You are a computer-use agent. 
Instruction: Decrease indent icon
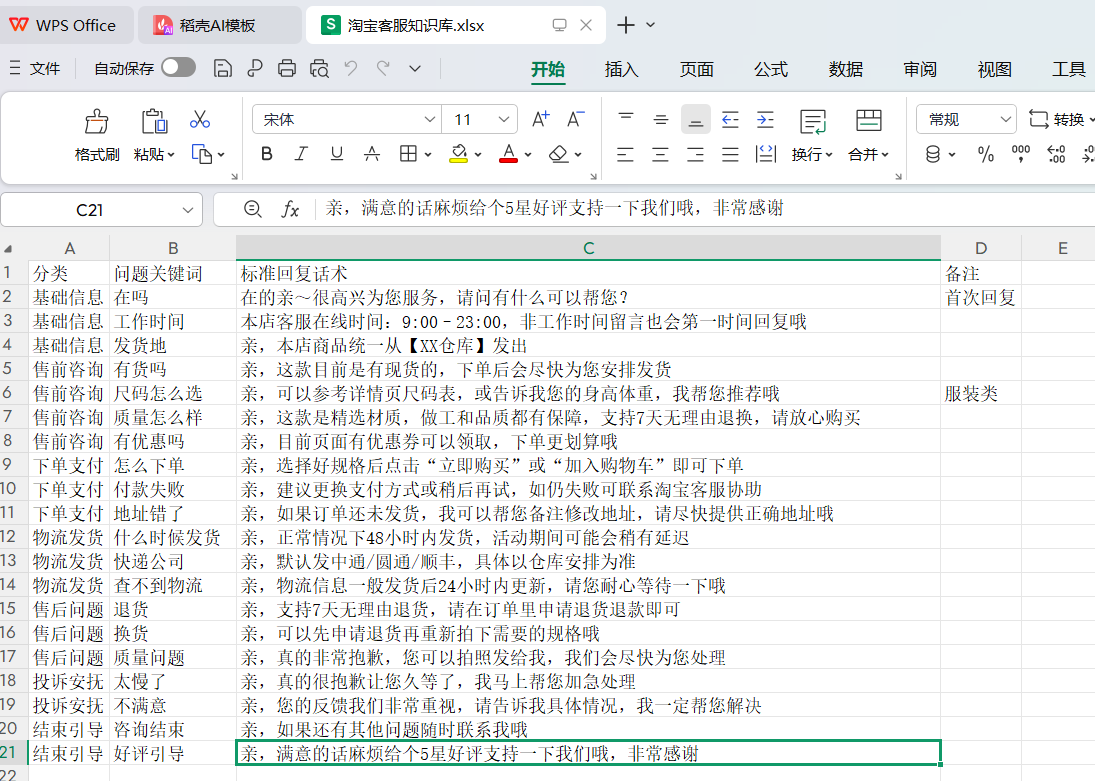[x=730, y=119]
